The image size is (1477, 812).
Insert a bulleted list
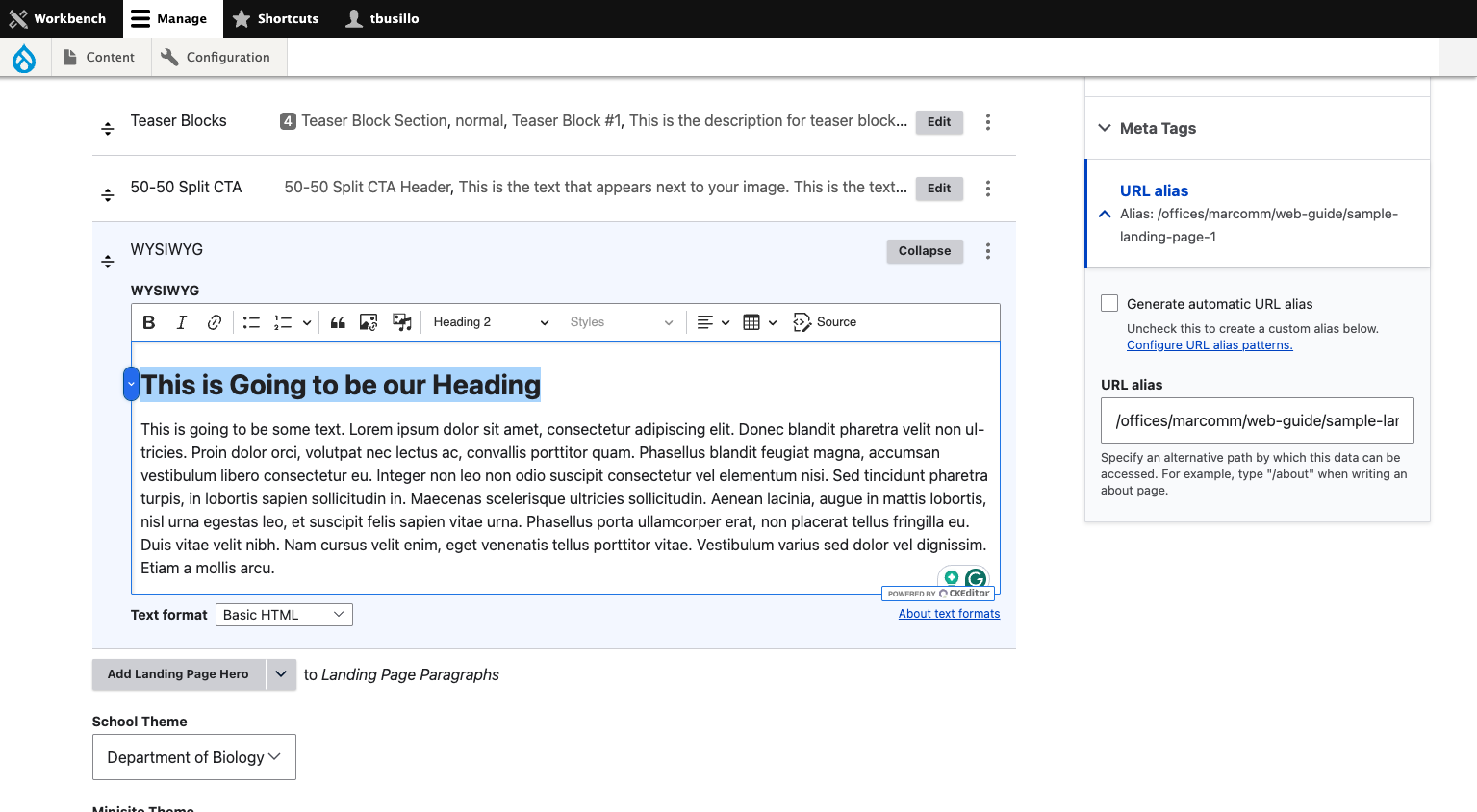click(x=251, y=322)
